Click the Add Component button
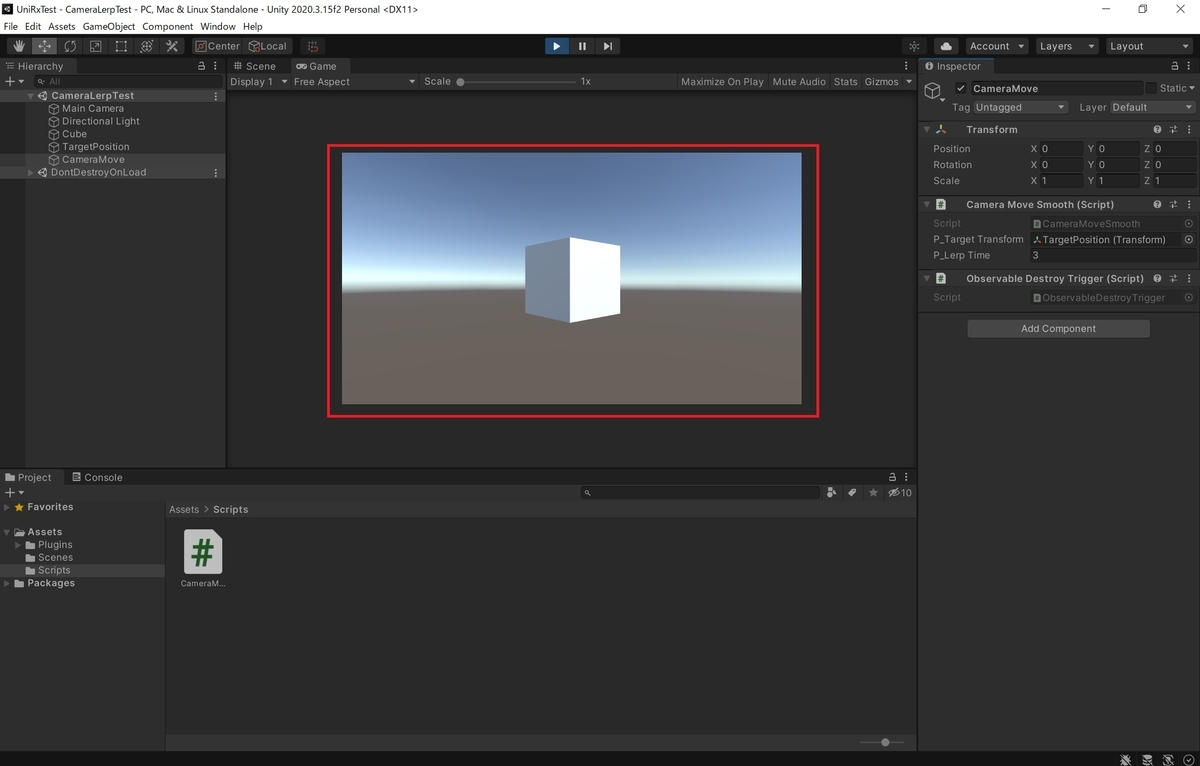Image resolution: width=1200 pixels, height=766 pixels. coord(1058,328)
